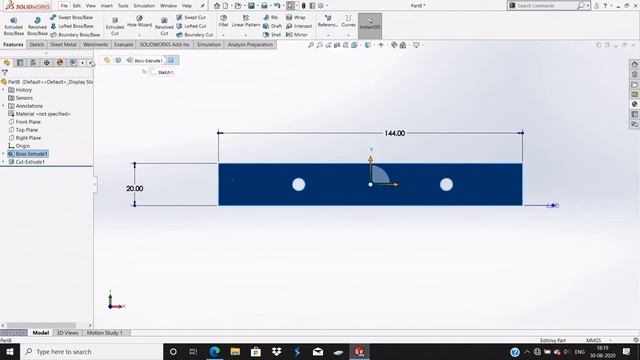Click the Revolved Boss/Base tool

click(x=37, y=26)
